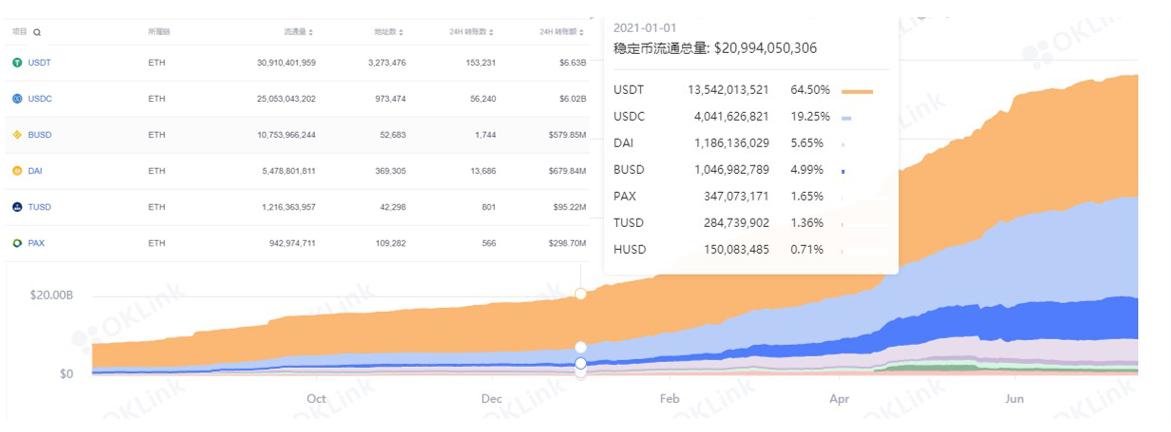This screenshot has width=1171, height=432.
Task: Click PAX supply value 942,974,711
Action: tap(292, 243)
